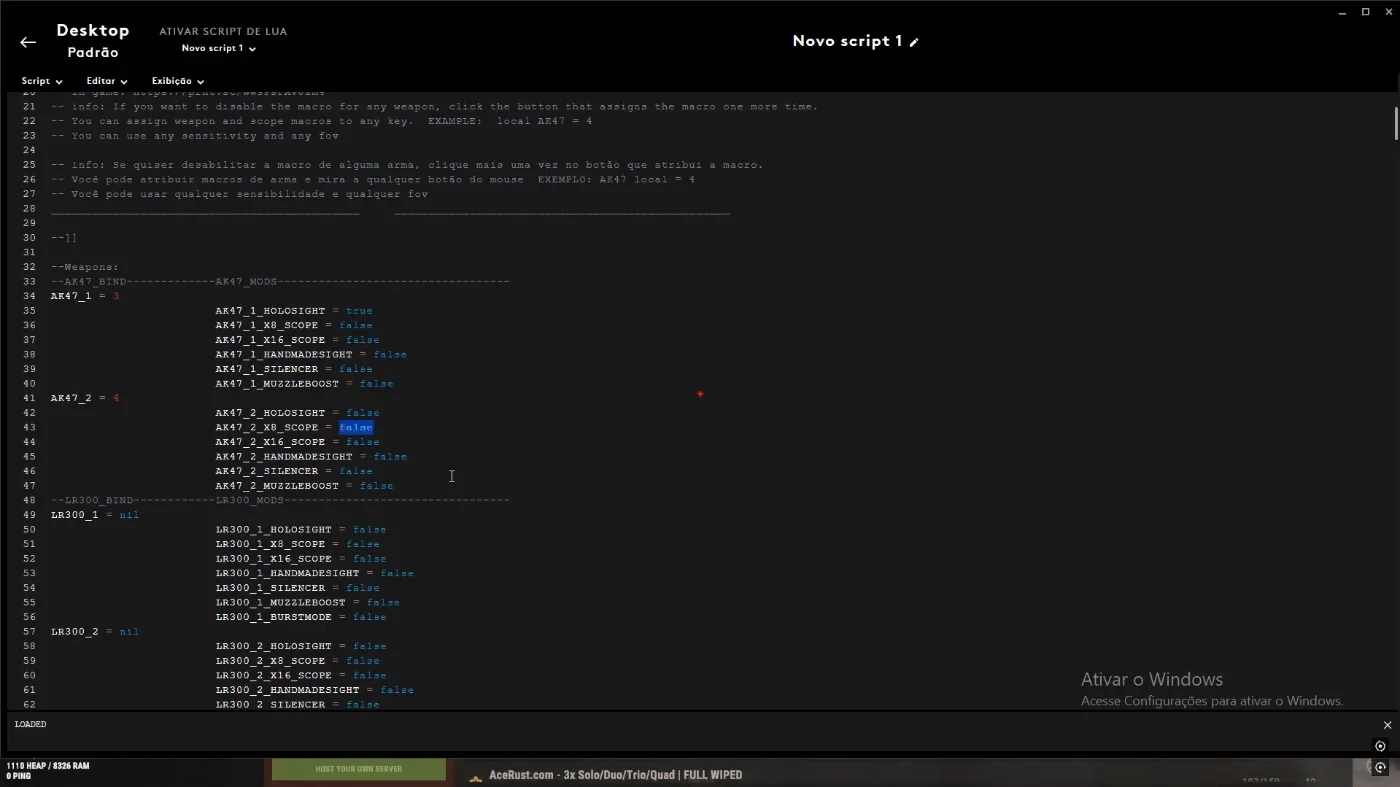Click HOST YOUR OWN SERVER button in game
1400x787 pixels.
[359, 769]
